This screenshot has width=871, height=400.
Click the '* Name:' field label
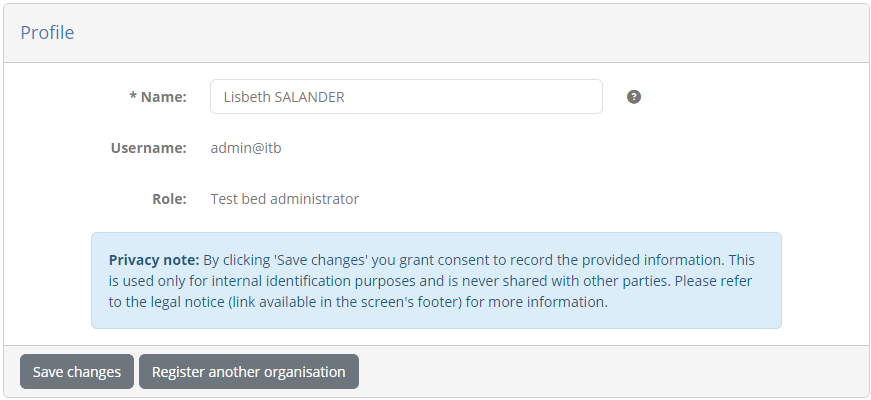(158, 97)
